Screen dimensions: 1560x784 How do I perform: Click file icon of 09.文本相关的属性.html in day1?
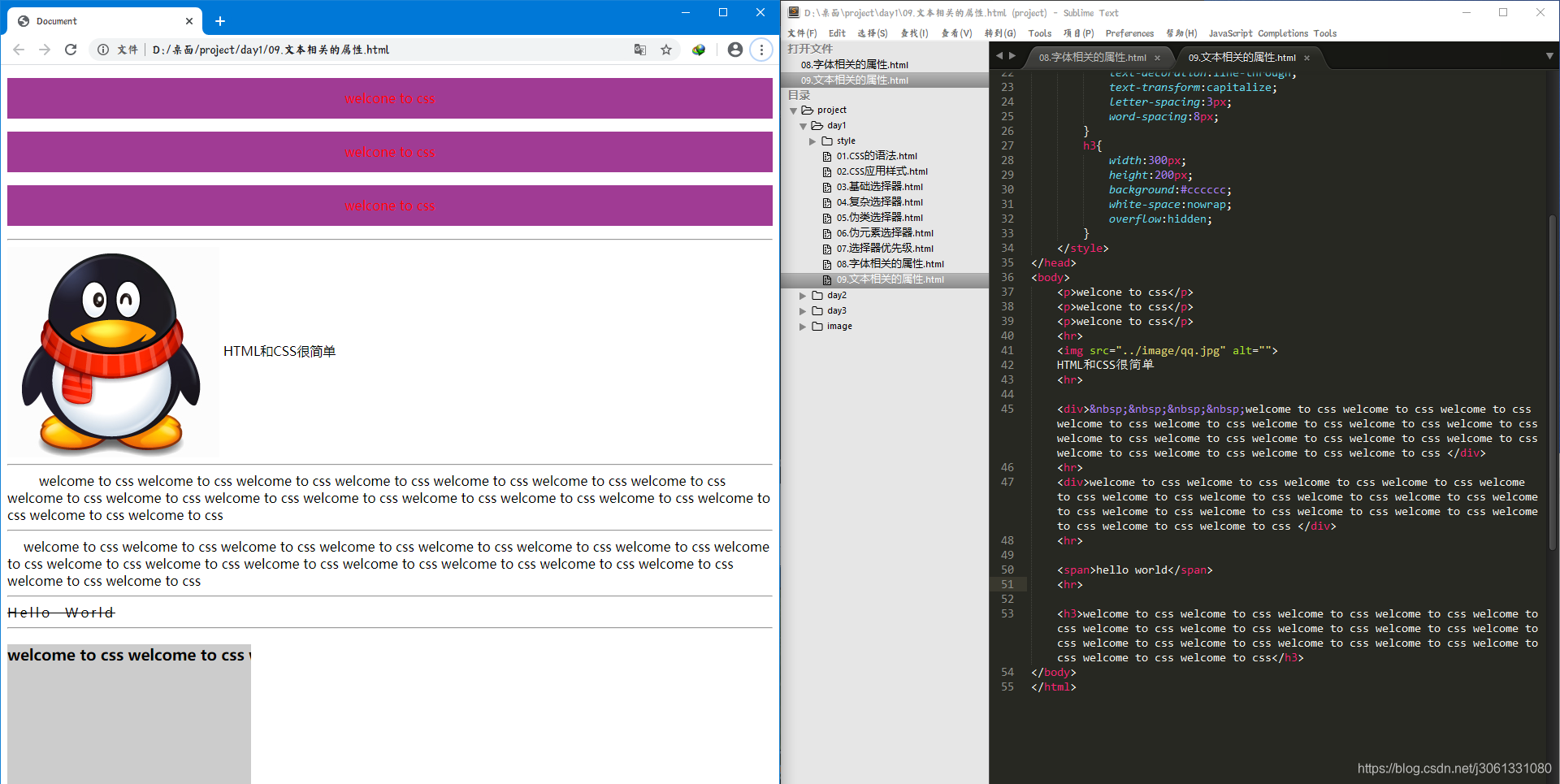tap(827, 279)
